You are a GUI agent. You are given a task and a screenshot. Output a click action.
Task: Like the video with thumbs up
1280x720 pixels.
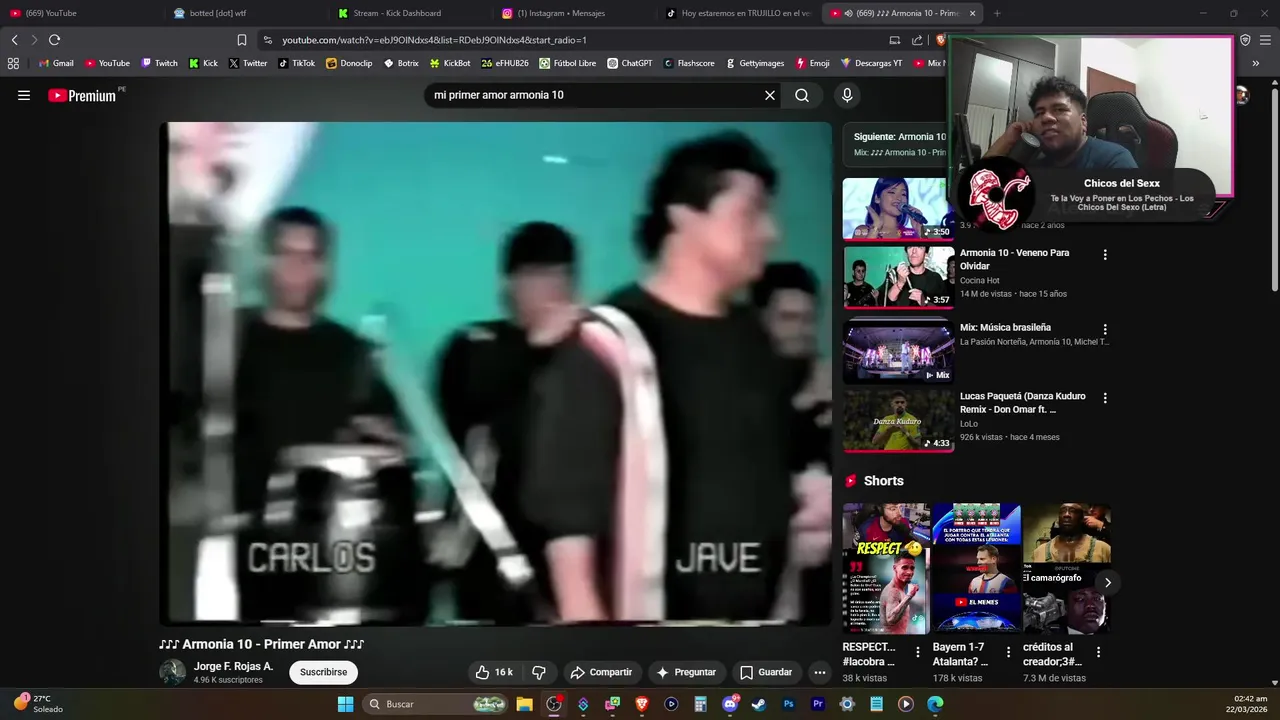tap(495, 672)
